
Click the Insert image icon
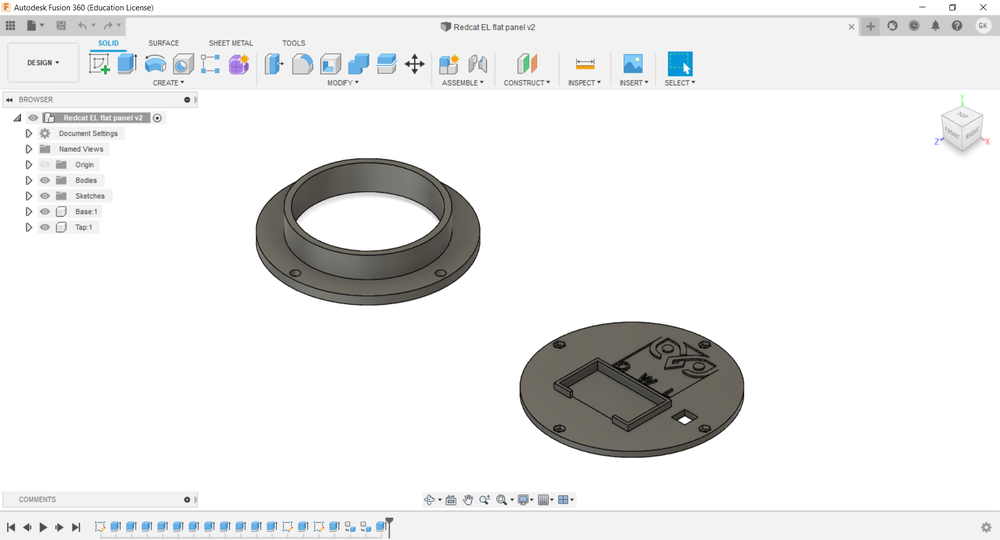pos(632,64)
